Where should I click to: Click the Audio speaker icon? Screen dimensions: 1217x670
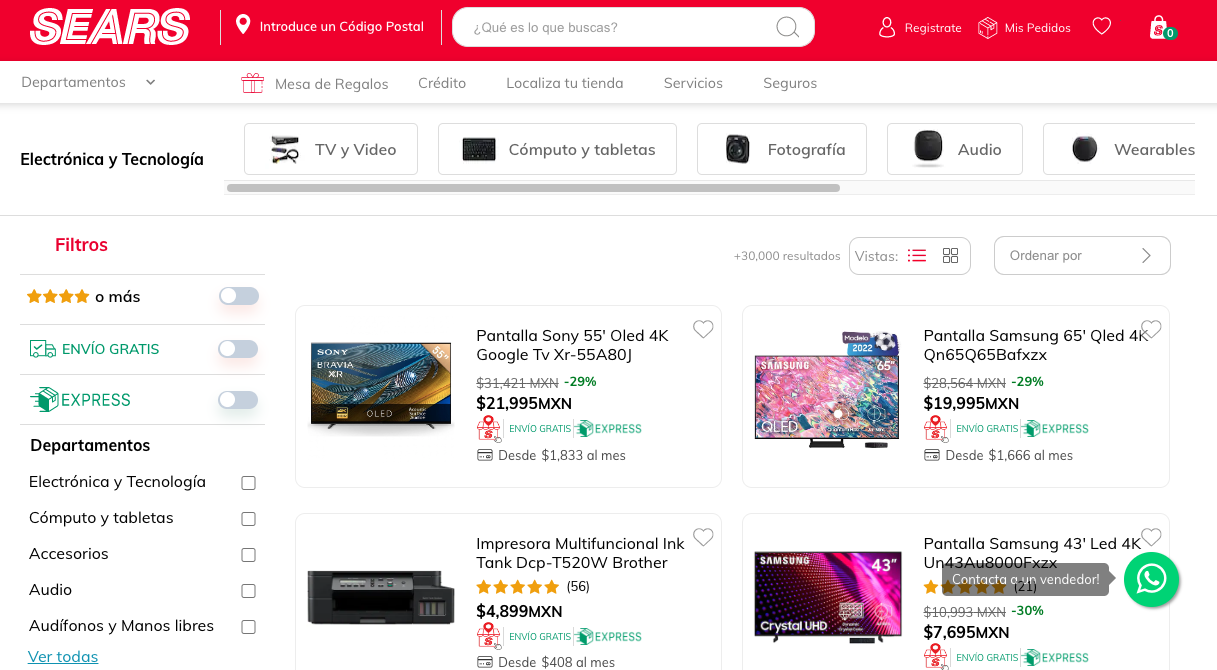pyautogui.click(x=928, y=149)
